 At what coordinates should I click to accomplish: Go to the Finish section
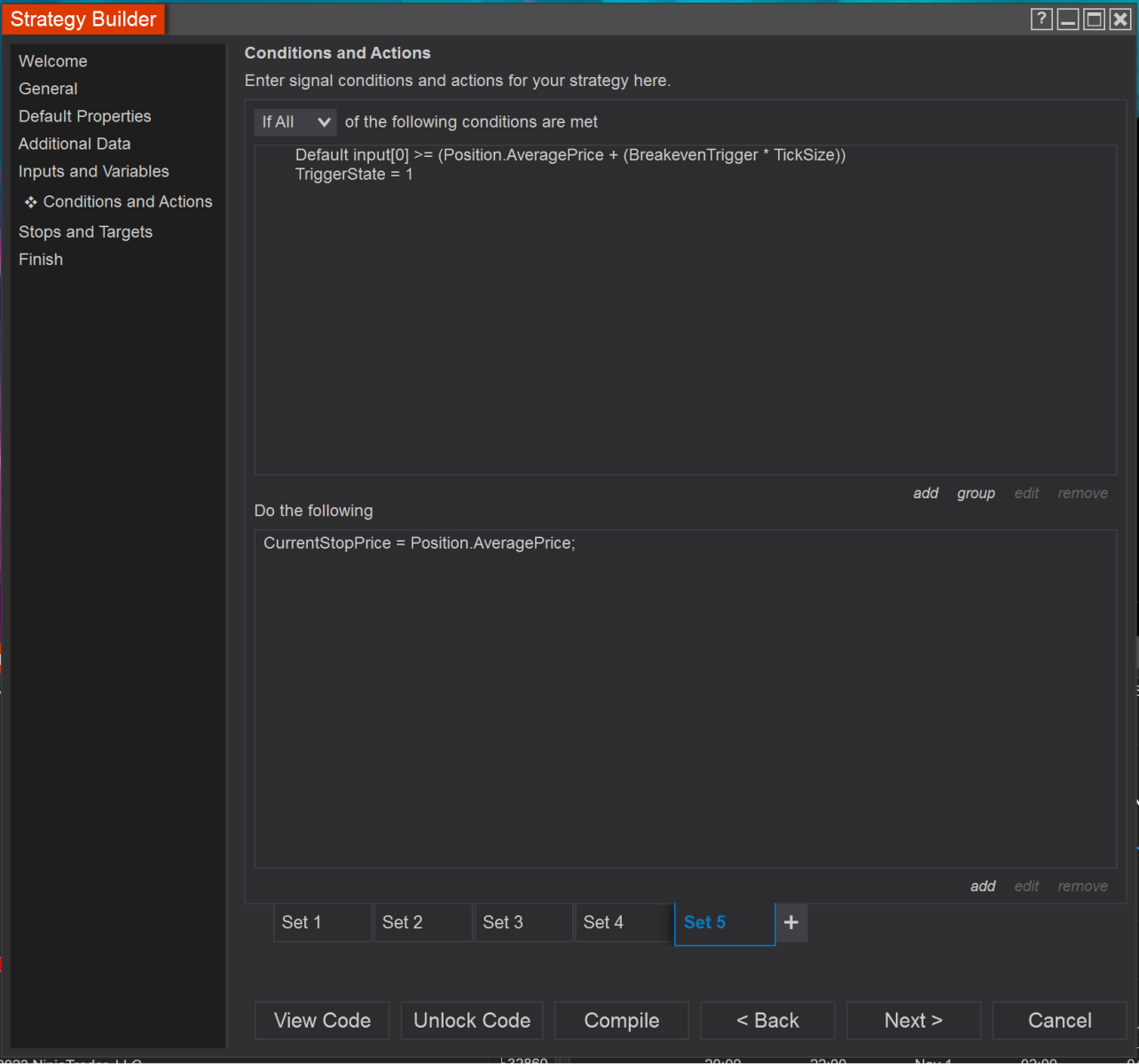click(41, 260)
